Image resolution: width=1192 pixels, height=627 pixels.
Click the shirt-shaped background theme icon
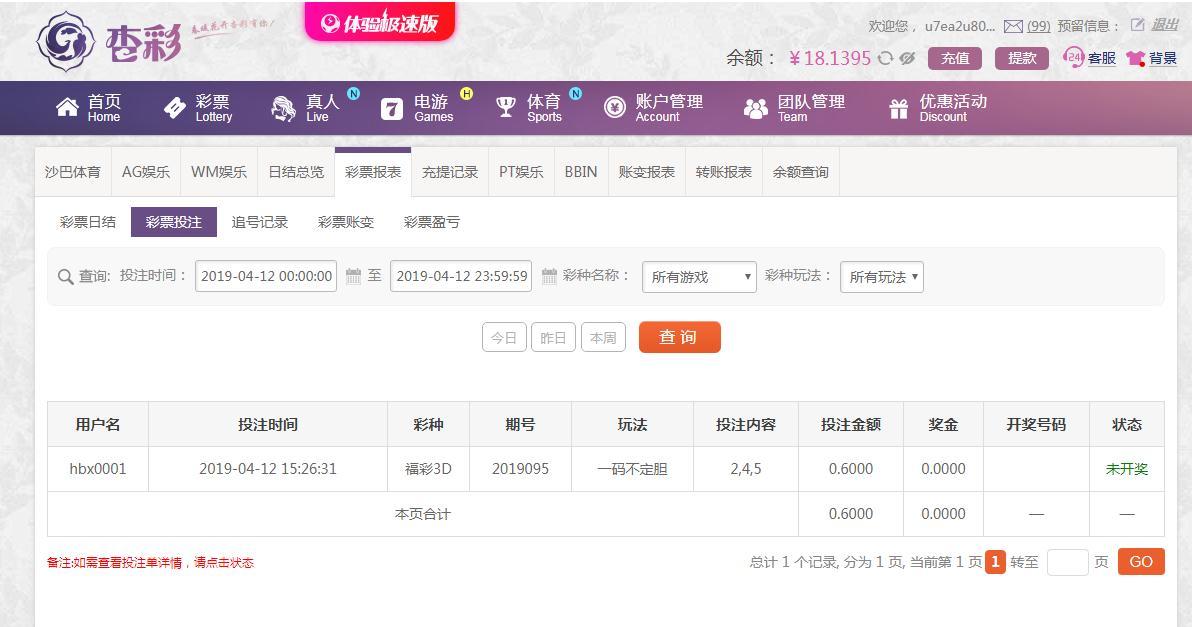tap(1135, 59)
